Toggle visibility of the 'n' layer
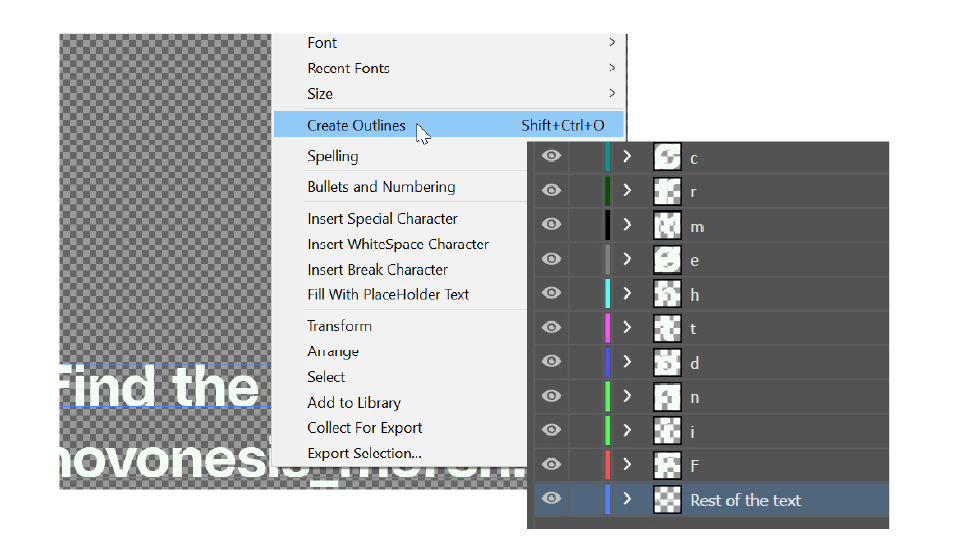Screen dimensions: 960x560 (551, 396)
